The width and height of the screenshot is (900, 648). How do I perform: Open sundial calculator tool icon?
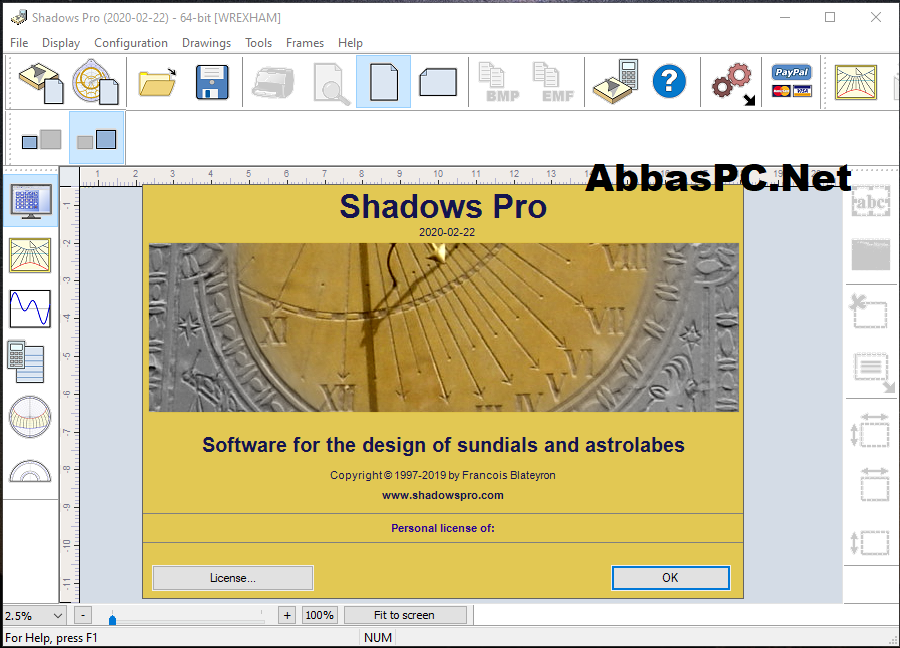[x=616, y=82]
